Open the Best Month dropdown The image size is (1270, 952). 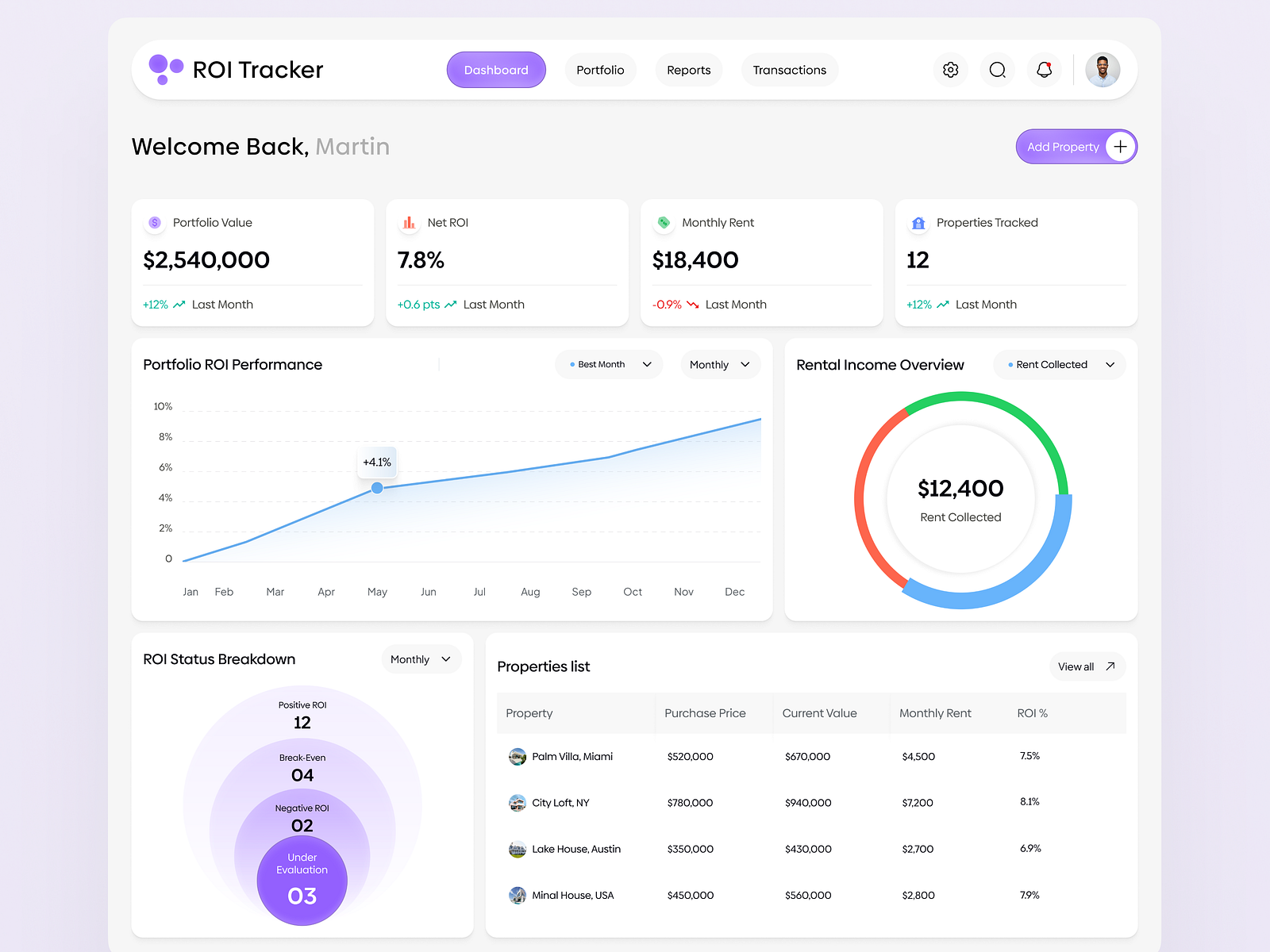tap(608, 364)
